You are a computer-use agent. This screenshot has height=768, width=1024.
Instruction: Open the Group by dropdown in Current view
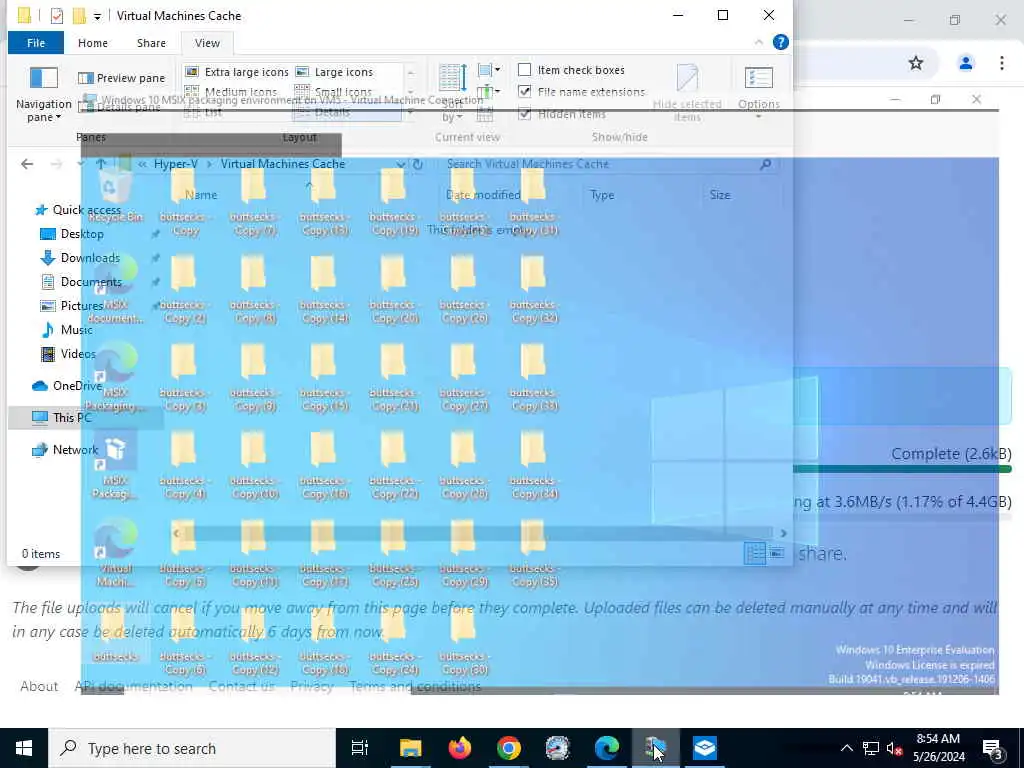coord(488,70)
